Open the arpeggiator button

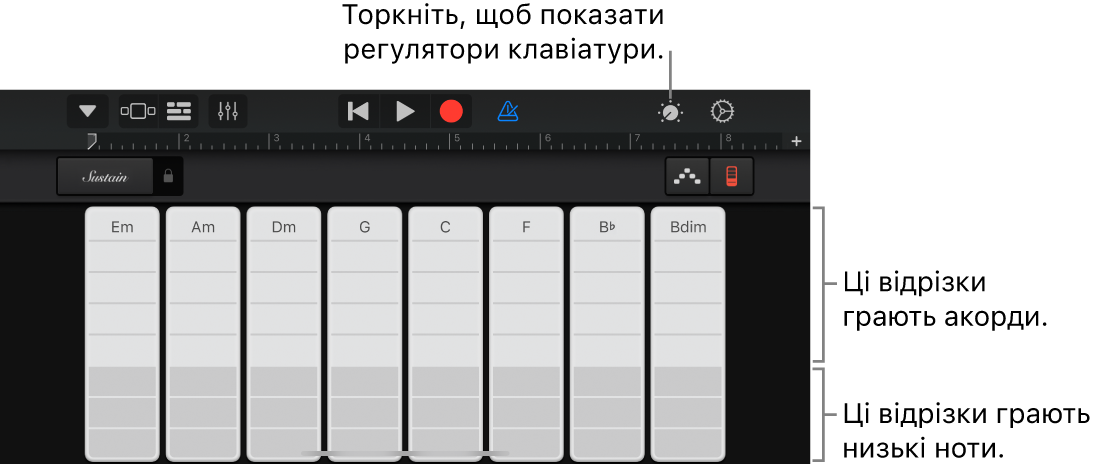(687, 176)
